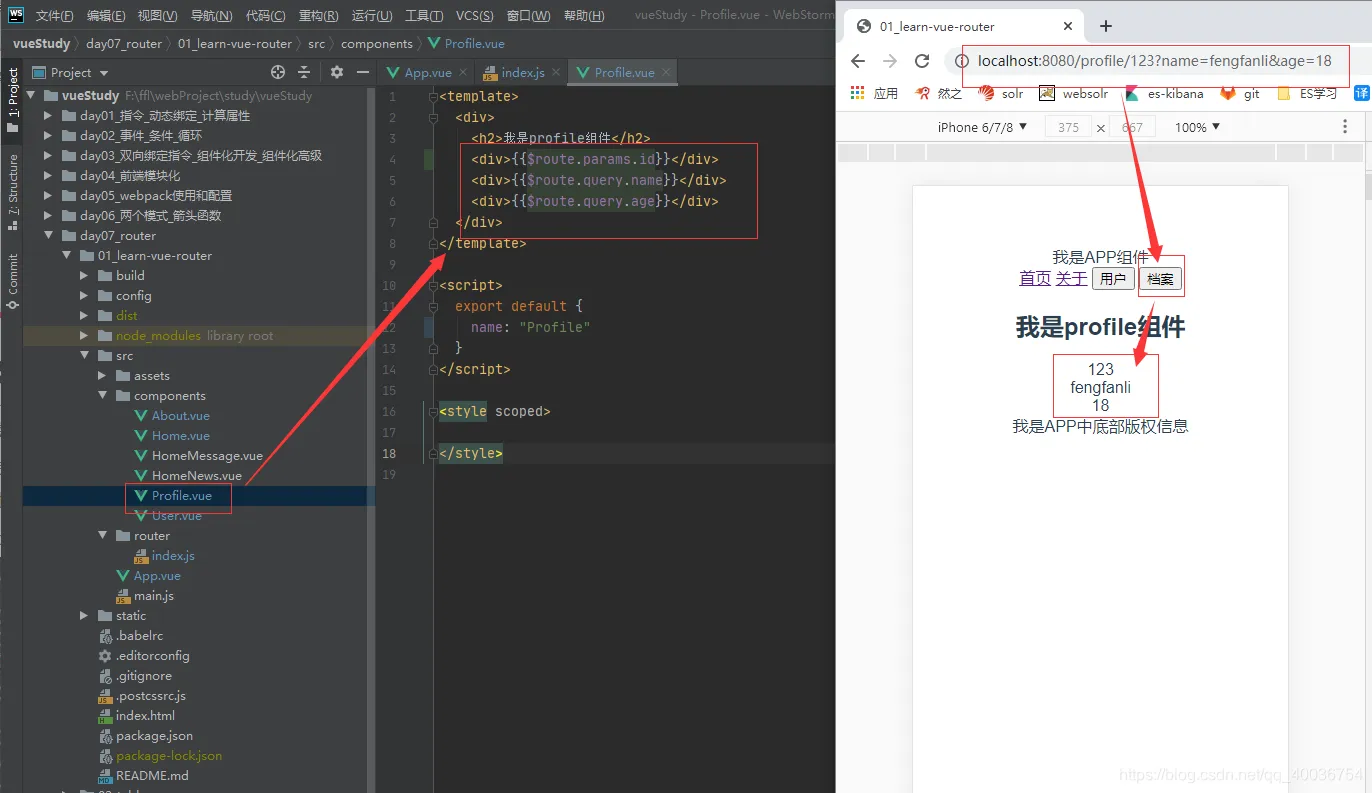The image size is (1372, 793).
Task: Open the solr bookmark
Action: tap(1001, 93)
